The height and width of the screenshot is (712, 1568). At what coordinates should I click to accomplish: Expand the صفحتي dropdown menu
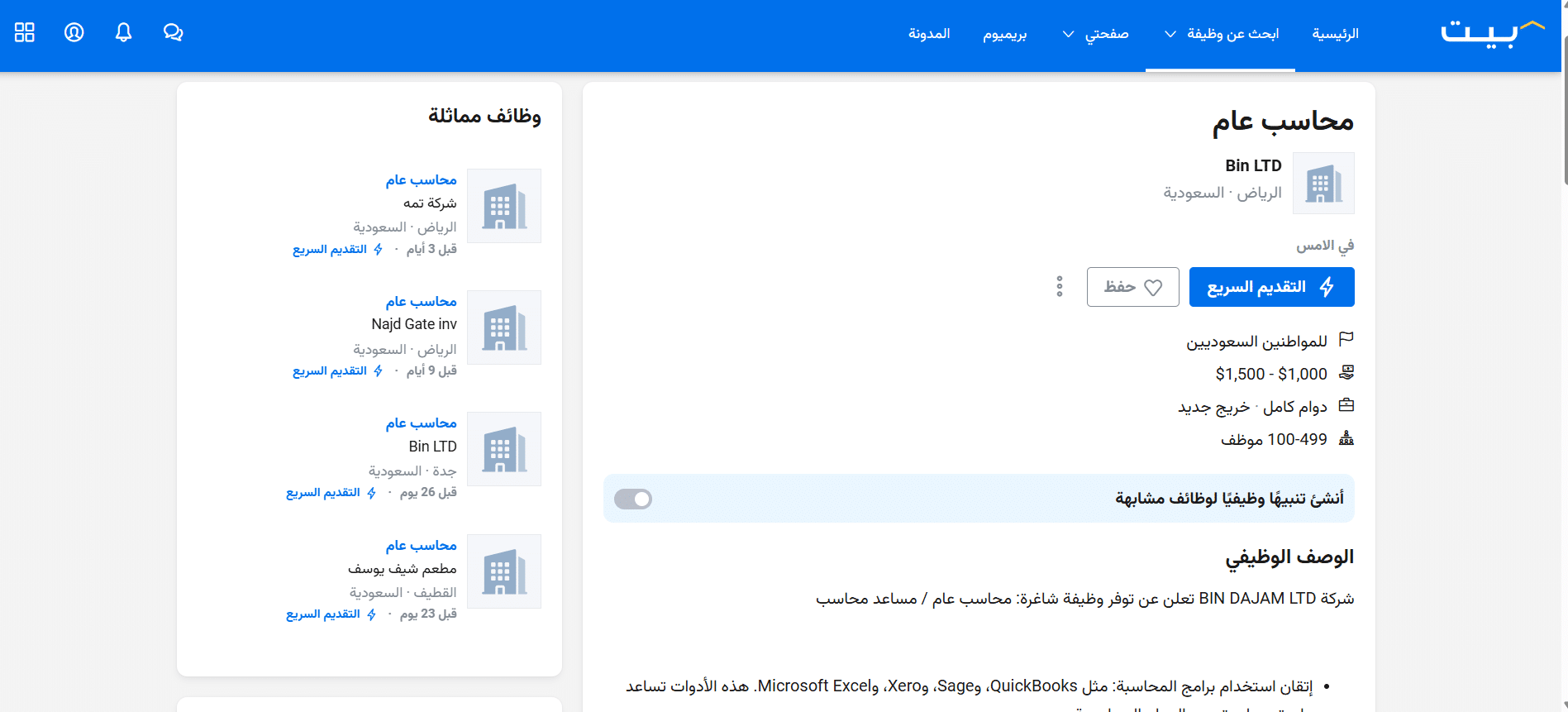(1095, 34)
